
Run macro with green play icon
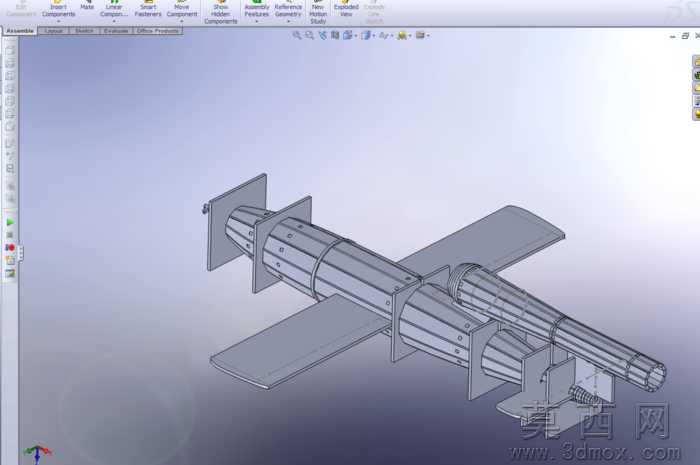click(10, 222)
